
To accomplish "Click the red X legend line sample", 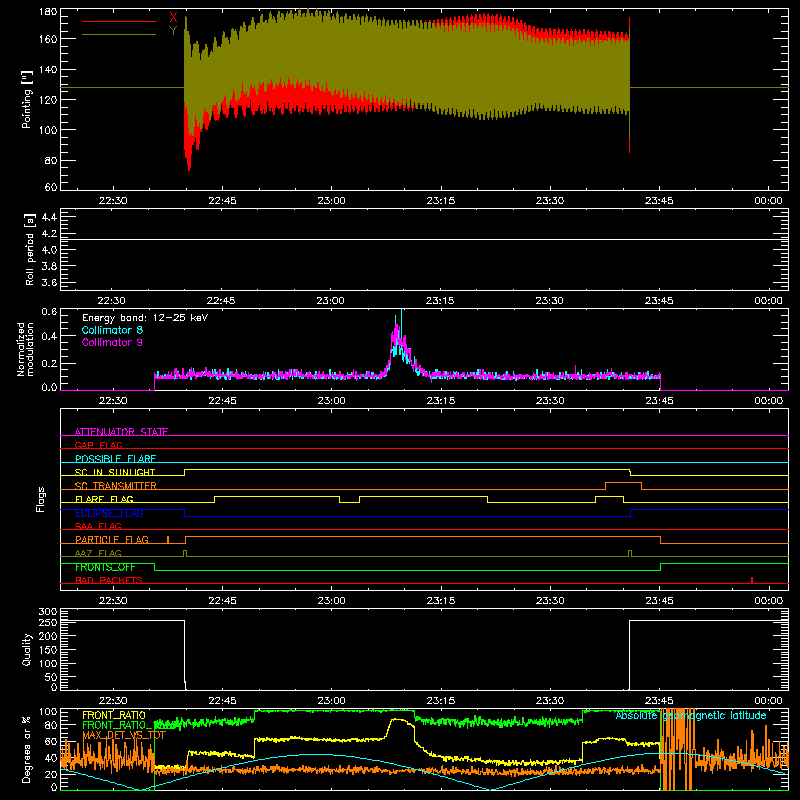I will coord(119,21).
